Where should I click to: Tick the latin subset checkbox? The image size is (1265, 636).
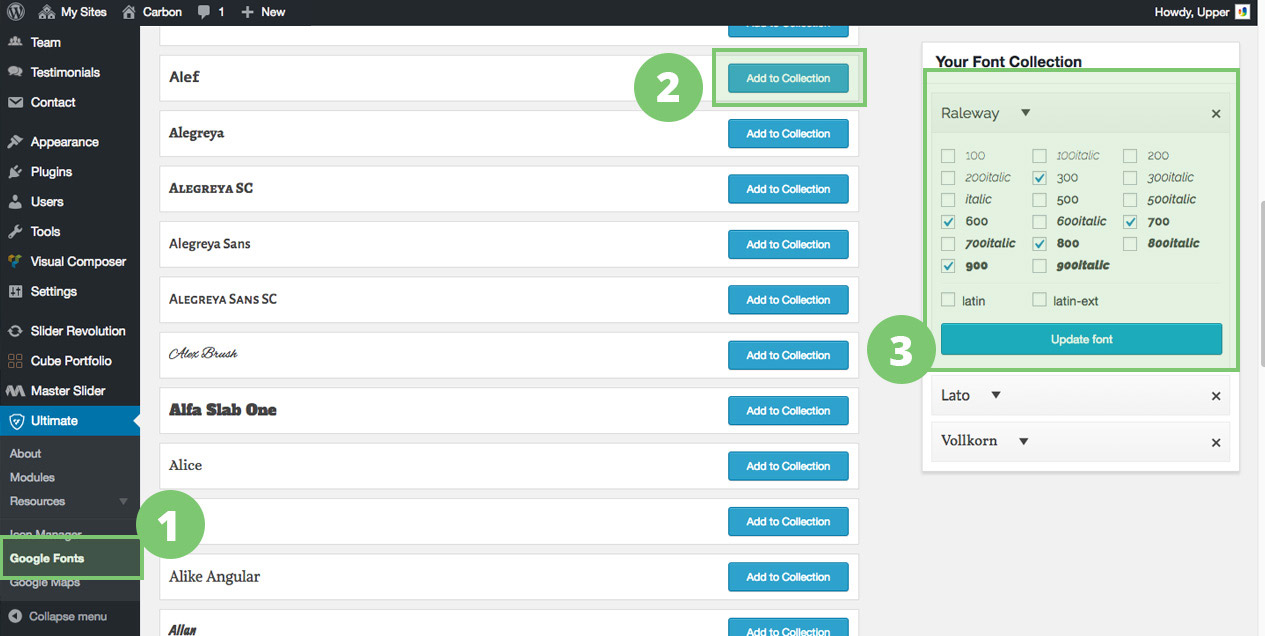tap(948, 300)
